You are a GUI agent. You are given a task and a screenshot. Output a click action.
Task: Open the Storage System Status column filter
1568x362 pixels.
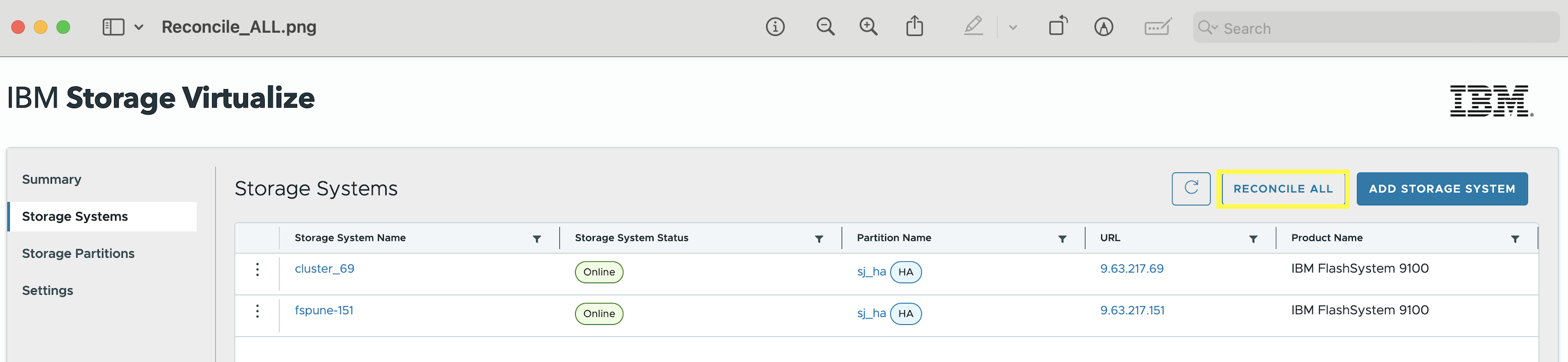[818, 239]
